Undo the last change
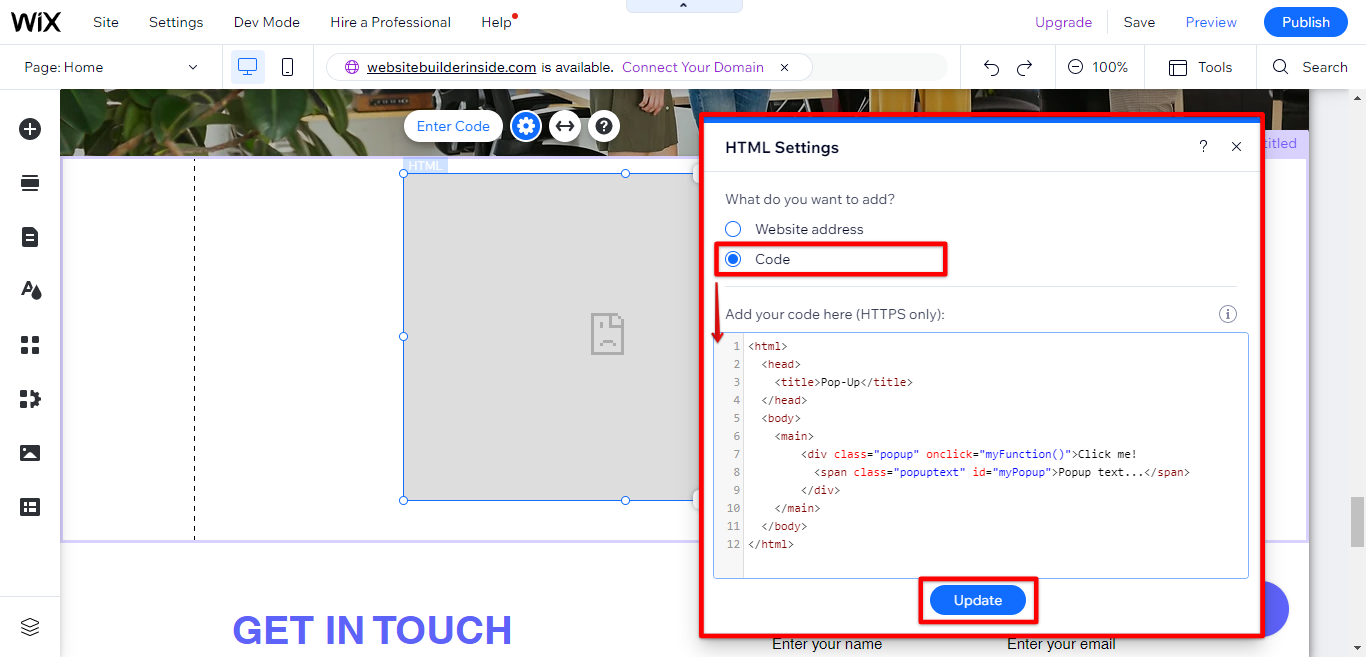 (990, 67)
